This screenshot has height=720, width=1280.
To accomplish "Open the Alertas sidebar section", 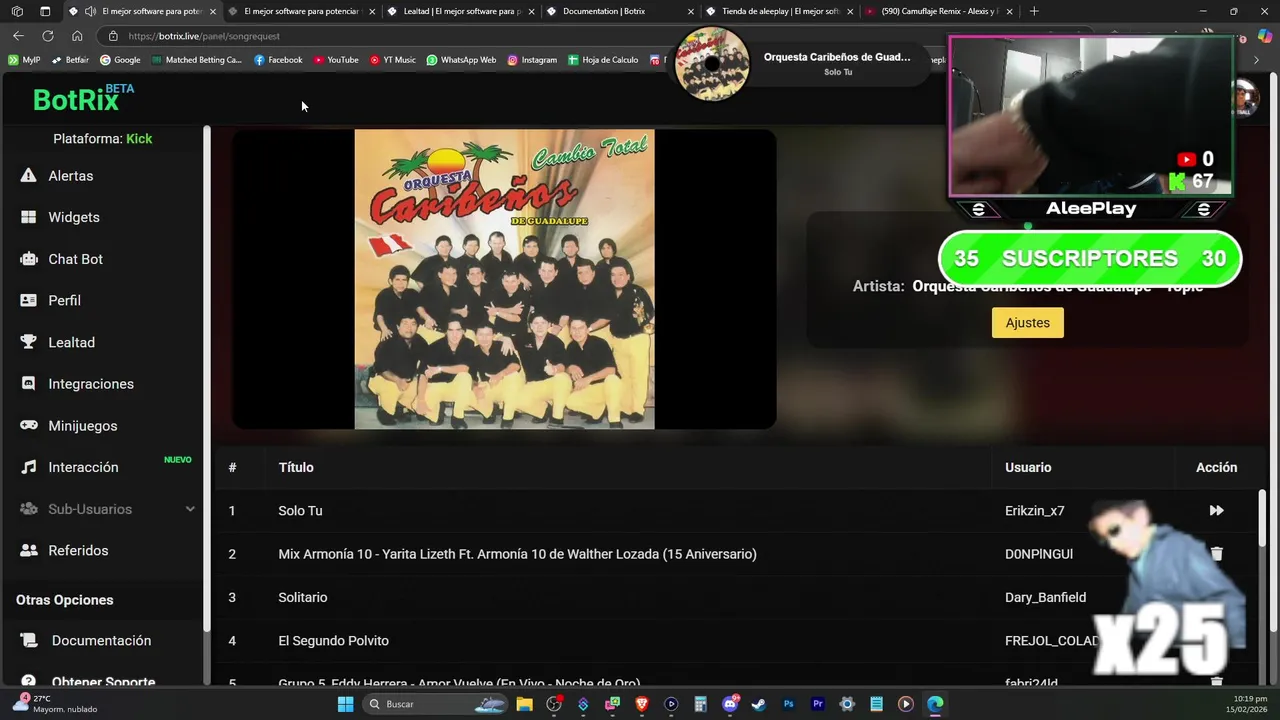I will click(x=57, y=176).
